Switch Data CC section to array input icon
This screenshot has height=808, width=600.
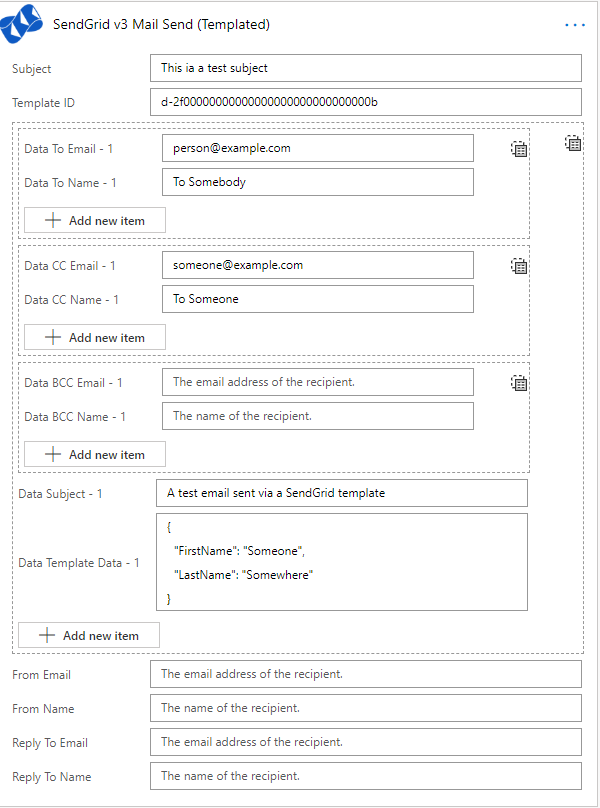(519, 266)
